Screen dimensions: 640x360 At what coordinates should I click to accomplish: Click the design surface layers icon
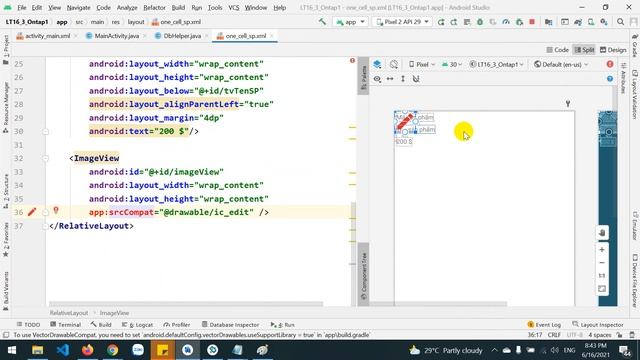click(x=377, y=64)
